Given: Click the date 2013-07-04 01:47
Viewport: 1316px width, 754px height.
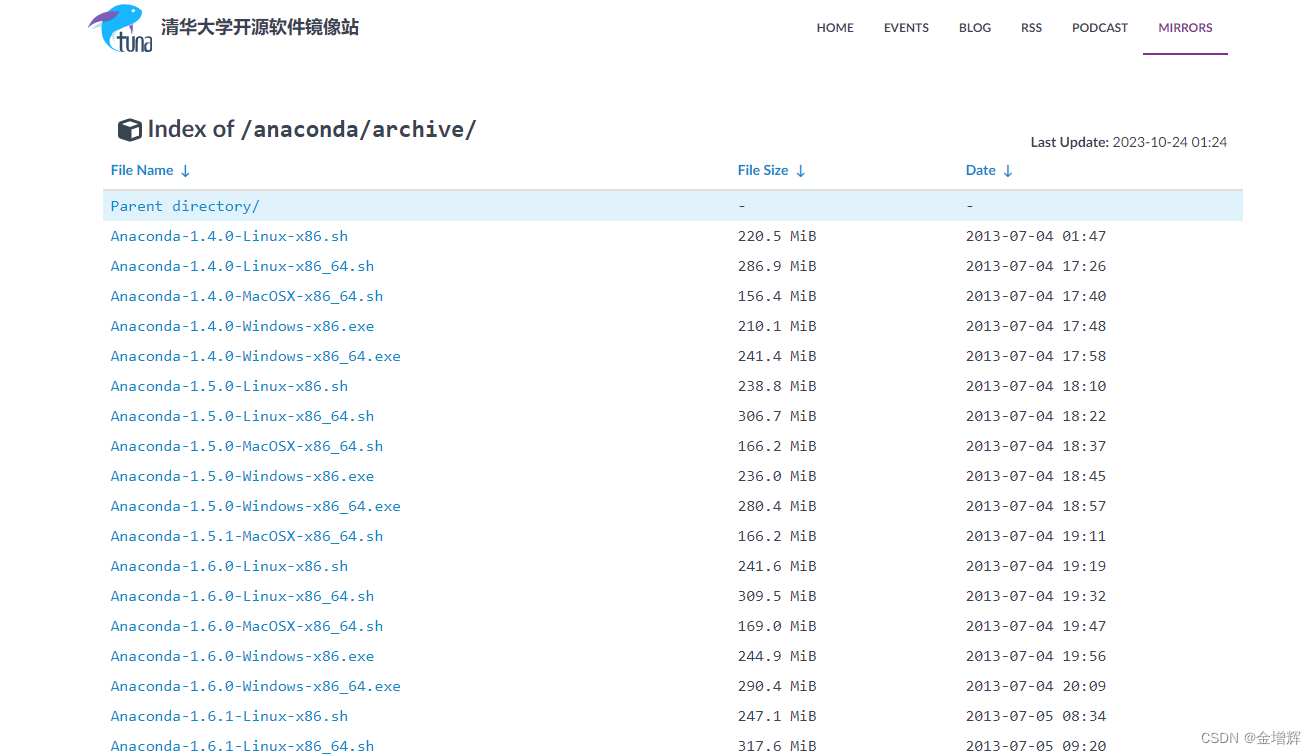Looking at the screenshot, I should click(1036, 236).
